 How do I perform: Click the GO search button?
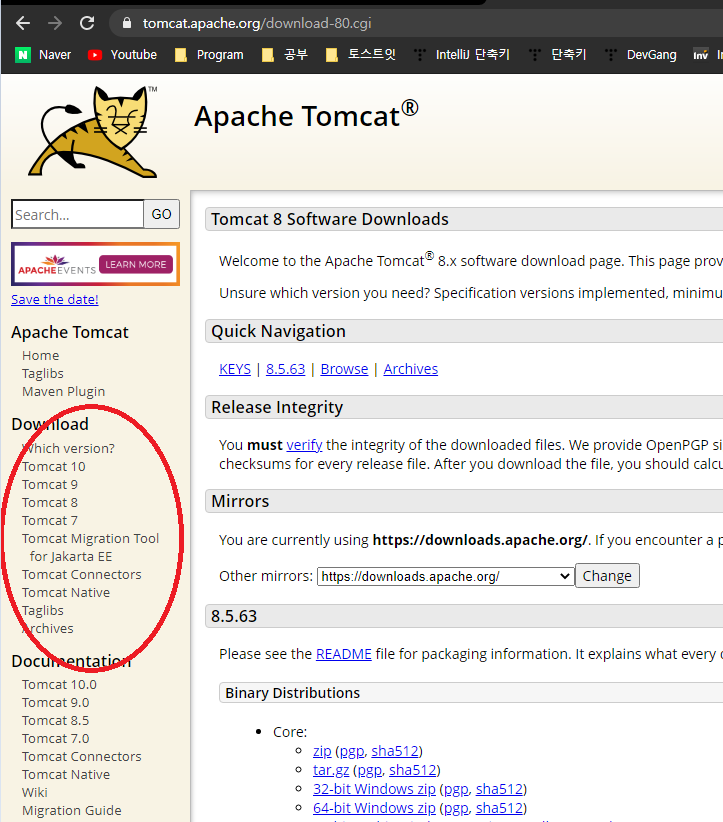click(161, 214)
